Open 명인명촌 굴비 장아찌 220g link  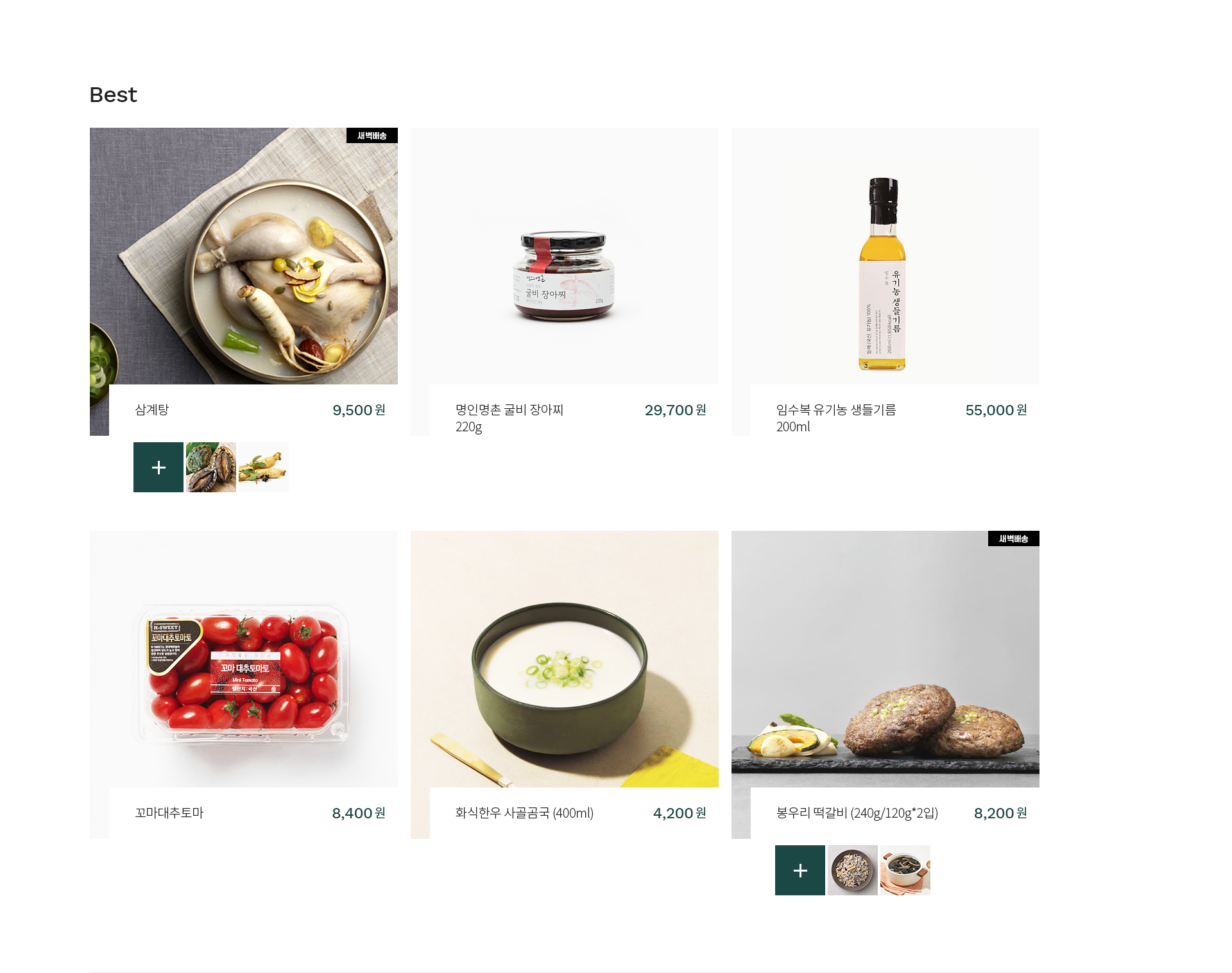point(509,418)
